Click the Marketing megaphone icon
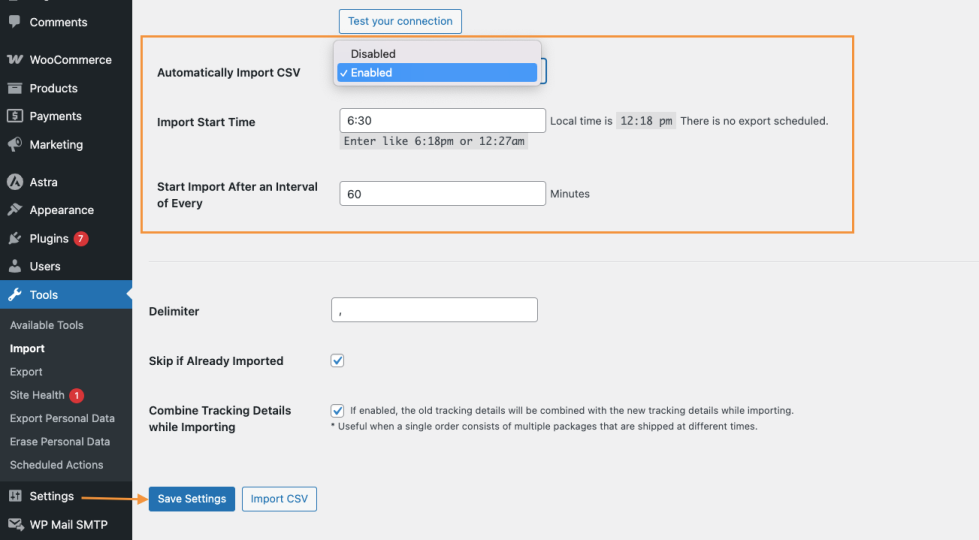This screenshot has width=979, height=540. 15,145
